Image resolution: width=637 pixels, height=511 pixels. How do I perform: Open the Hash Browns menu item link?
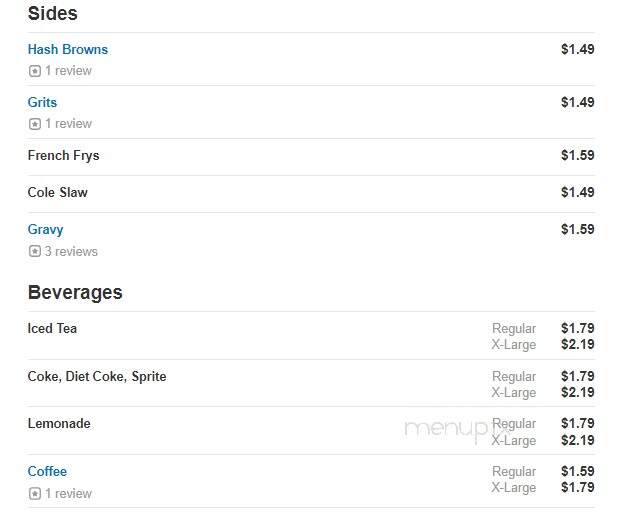[x=68, y=50]
